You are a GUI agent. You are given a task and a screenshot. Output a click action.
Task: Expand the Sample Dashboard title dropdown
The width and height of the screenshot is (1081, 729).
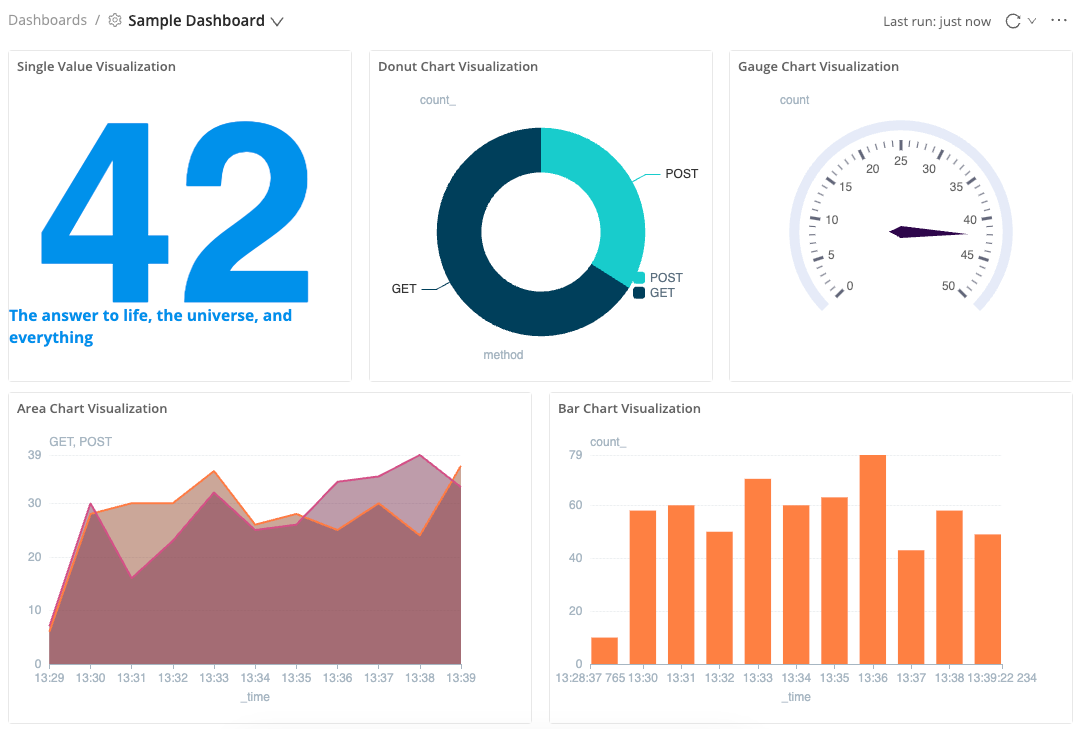point(277,20)
